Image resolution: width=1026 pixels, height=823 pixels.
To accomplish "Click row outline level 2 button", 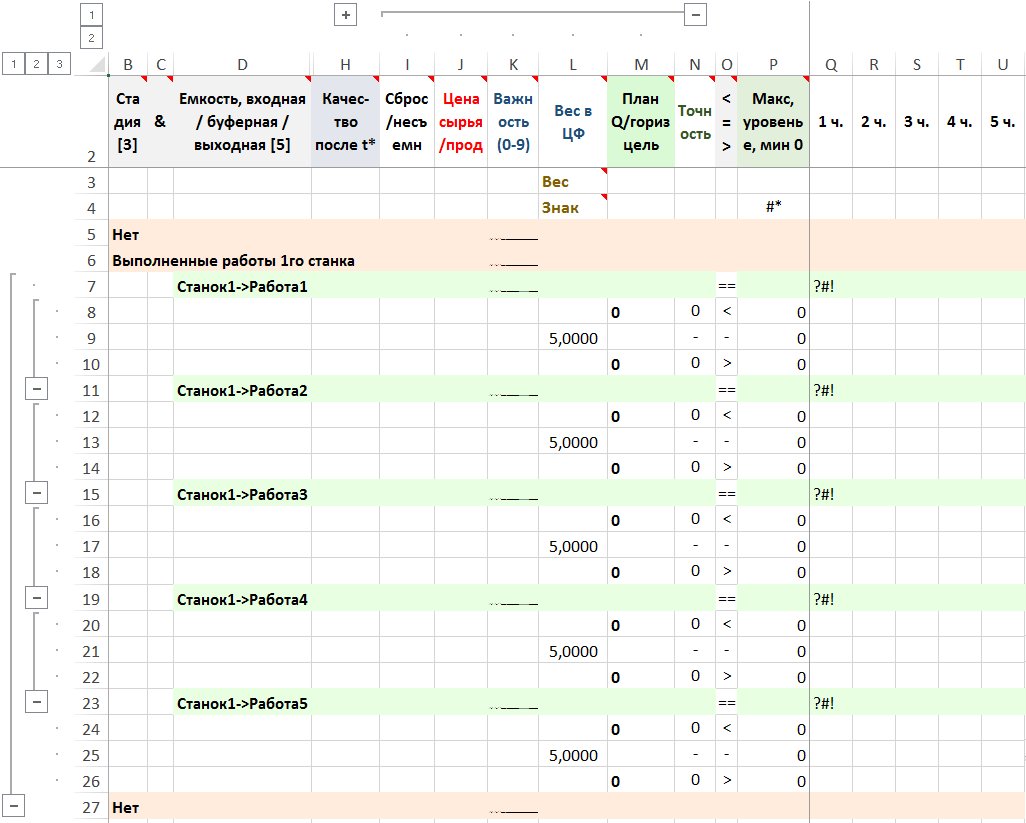I will (x=37, y=64).
